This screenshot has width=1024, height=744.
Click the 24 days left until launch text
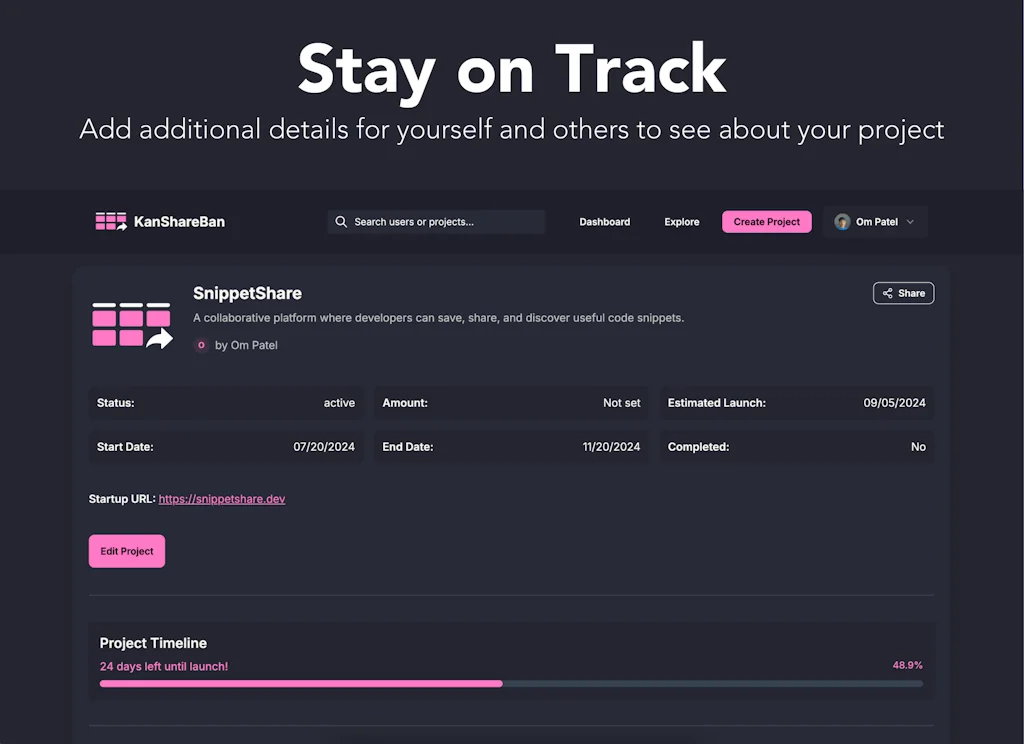coord(164,666)
